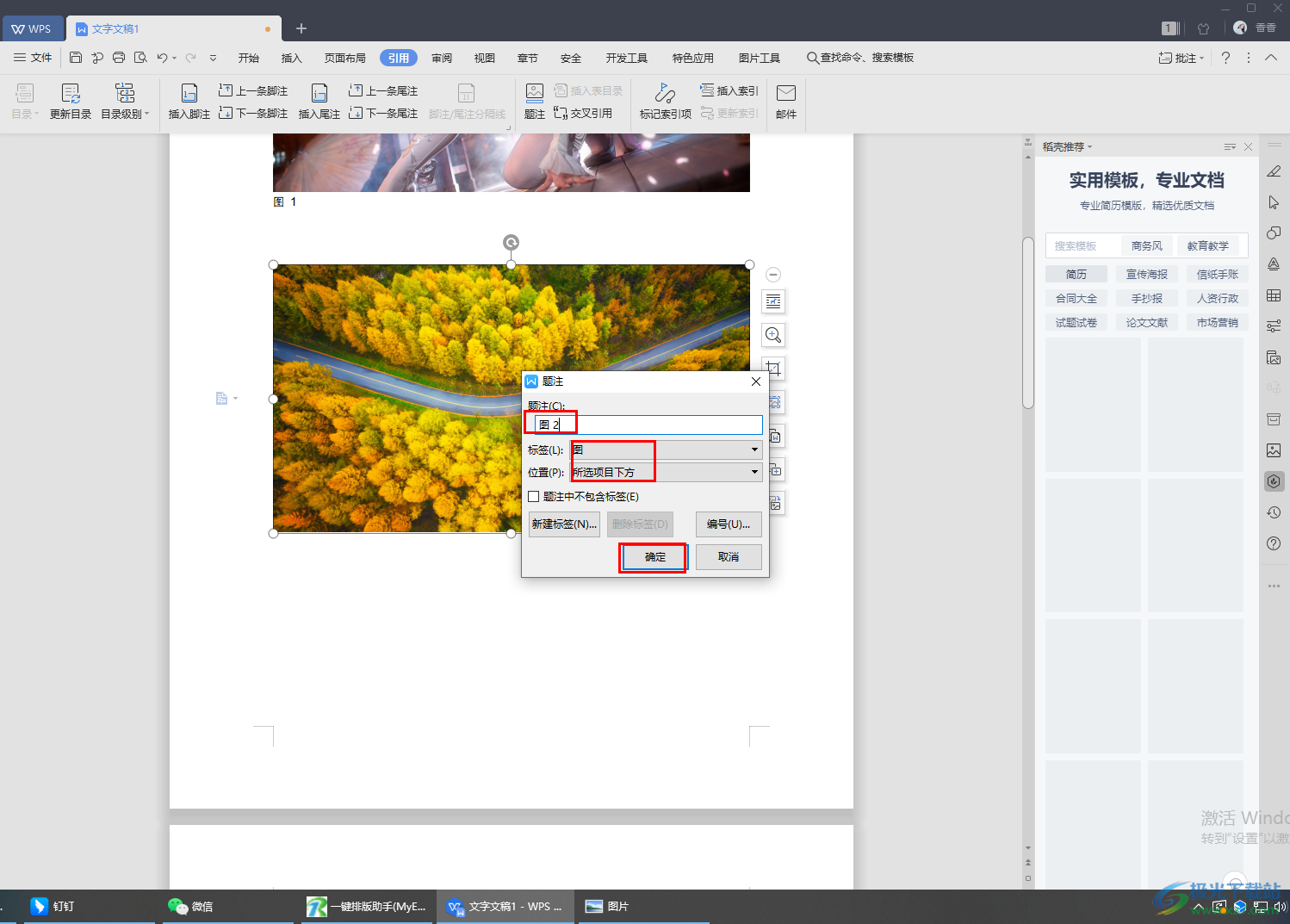Click the Mail (邮件) icon in ribbon
Viewport: 1290px width, 924px height.
pyautogui.click(x=786, y=102)
